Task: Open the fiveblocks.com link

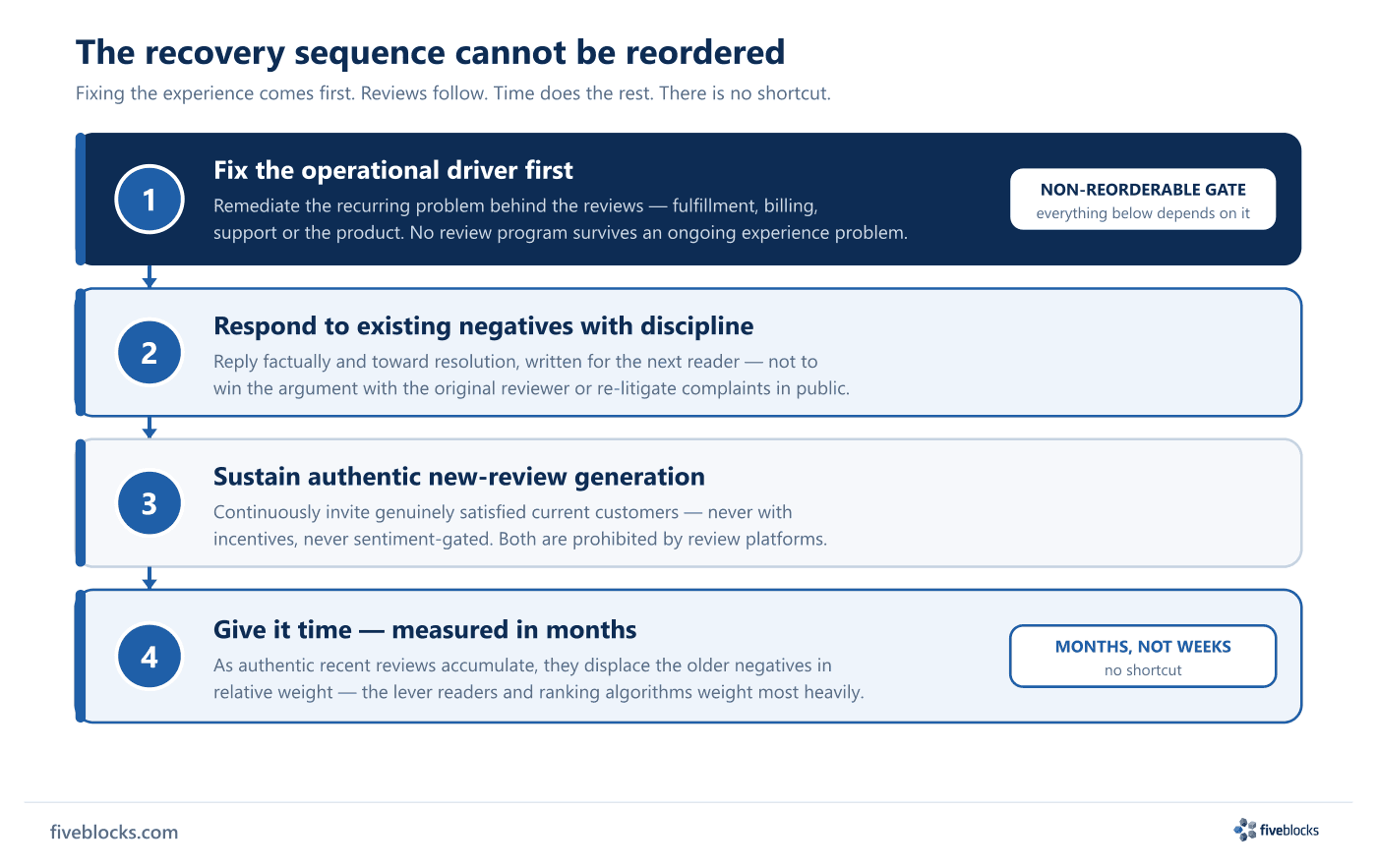Action: click(x=114, y=832)
